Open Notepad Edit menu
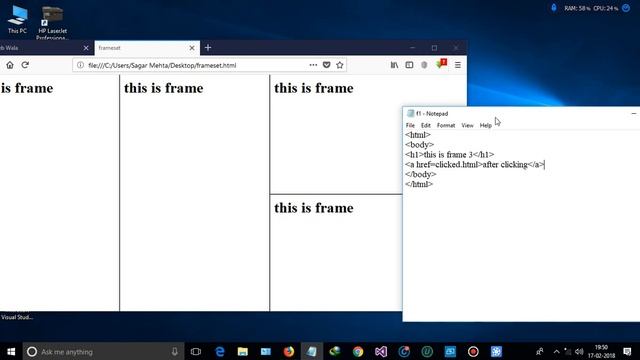 click(x=426, y=125)
